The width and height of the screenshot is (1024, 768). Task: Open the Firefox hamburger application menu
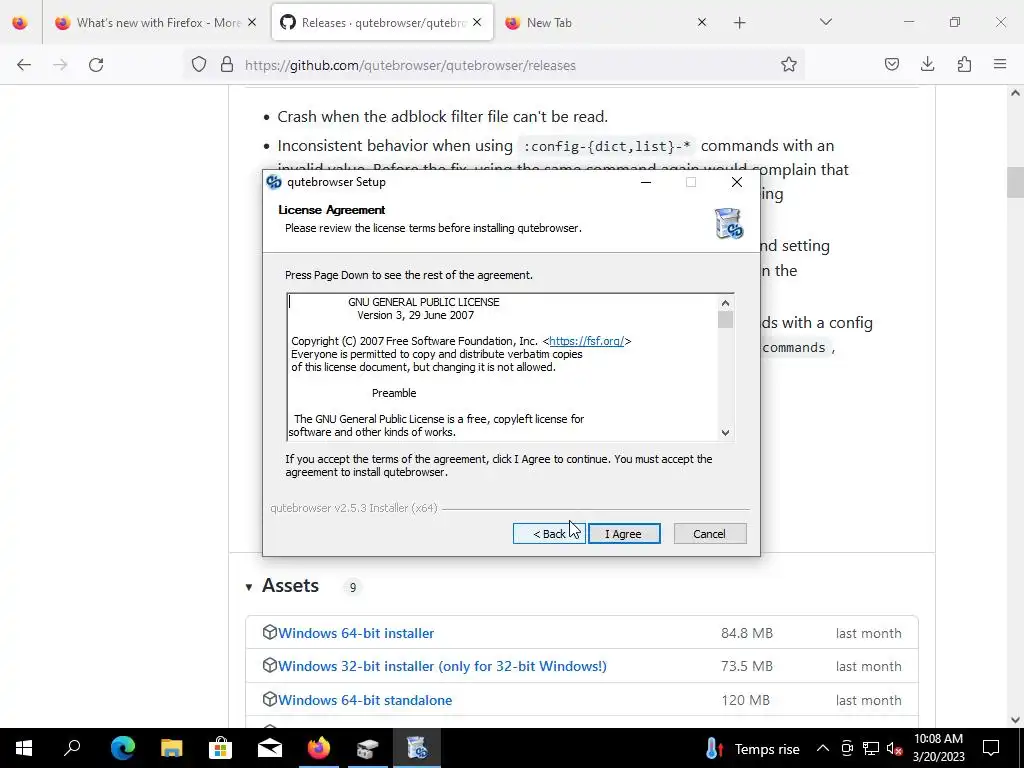[1000, 64]
